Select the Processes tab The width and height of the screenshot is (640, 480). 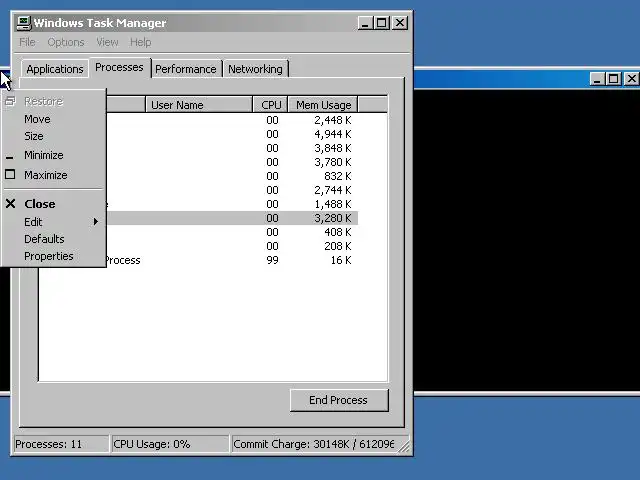point(119,67)
